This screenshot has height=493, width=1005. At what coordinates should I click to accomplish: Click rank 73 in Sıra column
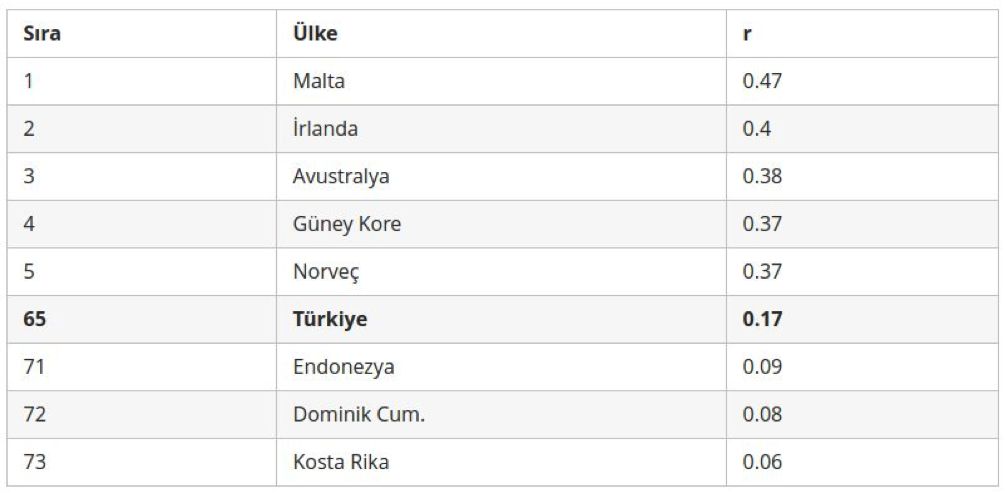(x=35, y=462)
